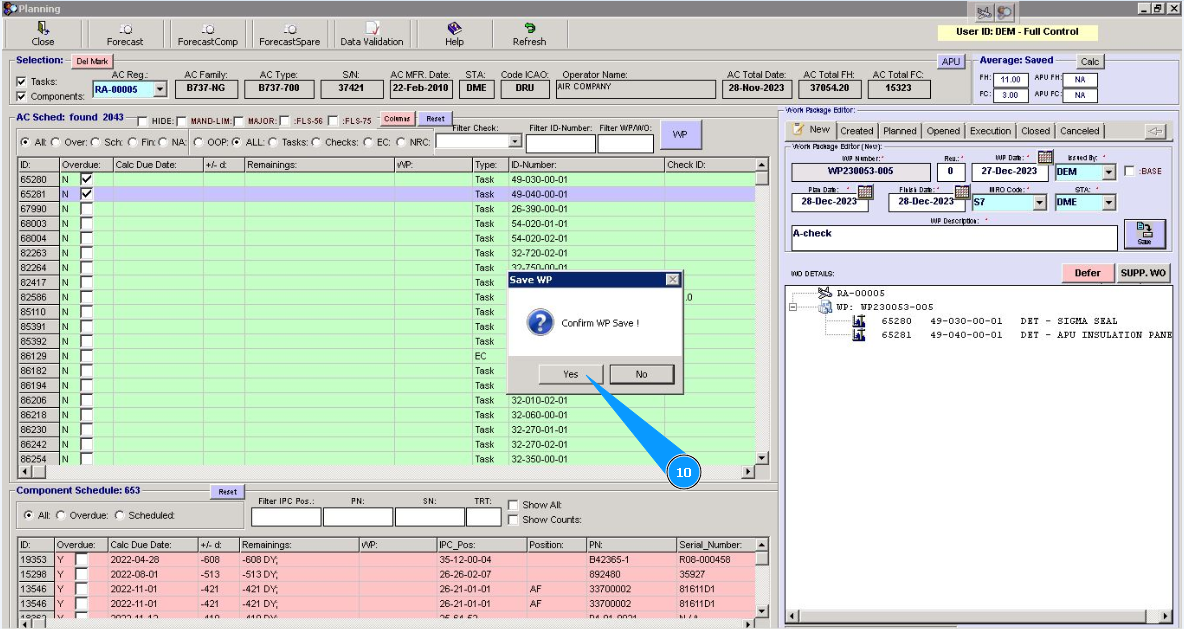
Task: Click the Help book icon
Action: (x=453, y=29)
